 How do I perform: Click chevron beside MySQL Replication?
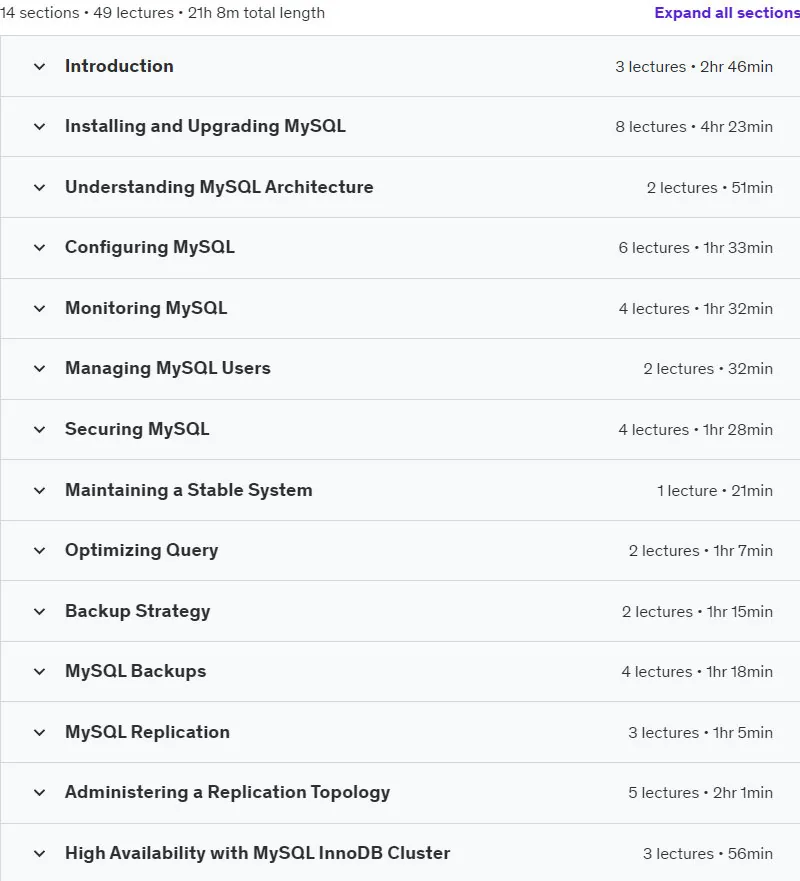click(39, 733)
